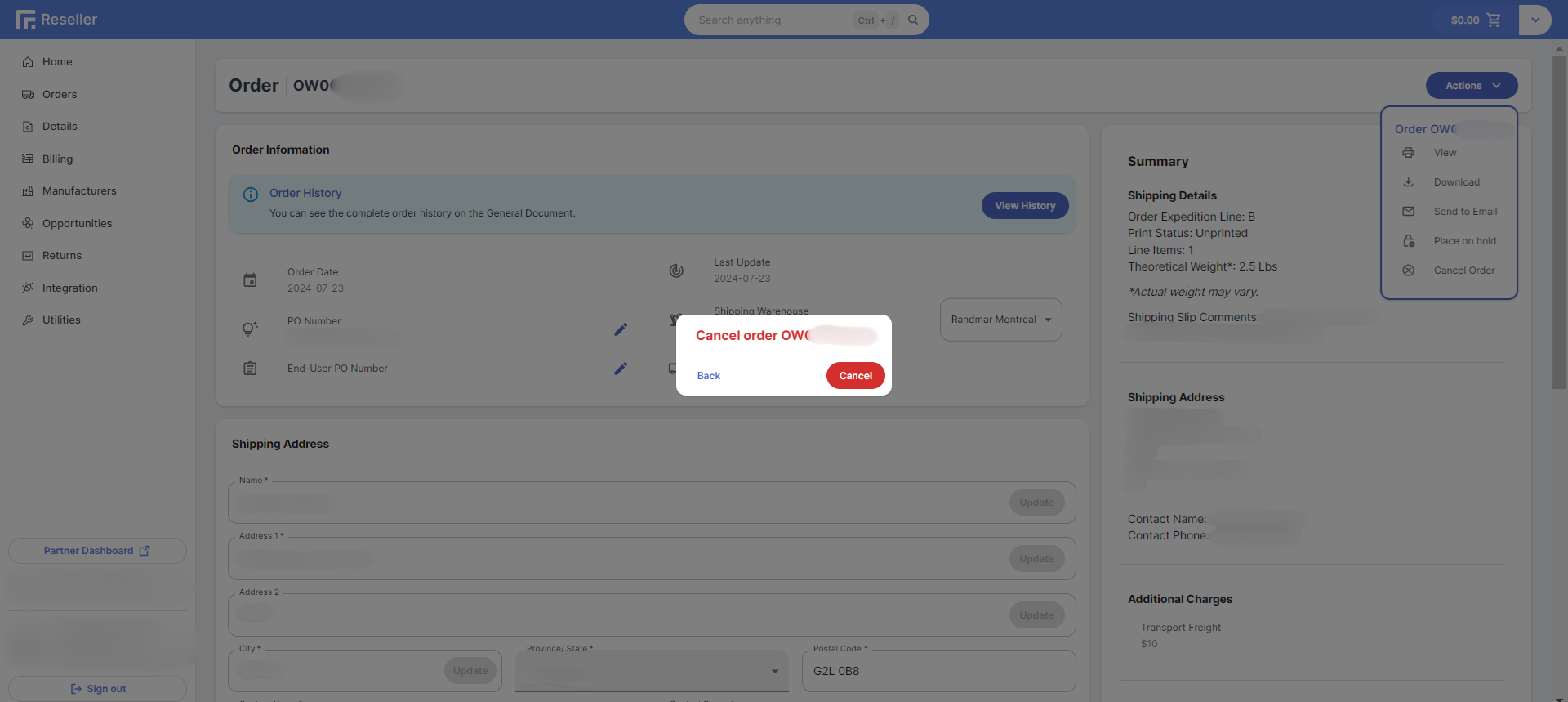Click the Cancel Order circle-x icon
The height and width of the screenshot is (702, 1568).
1409,271
